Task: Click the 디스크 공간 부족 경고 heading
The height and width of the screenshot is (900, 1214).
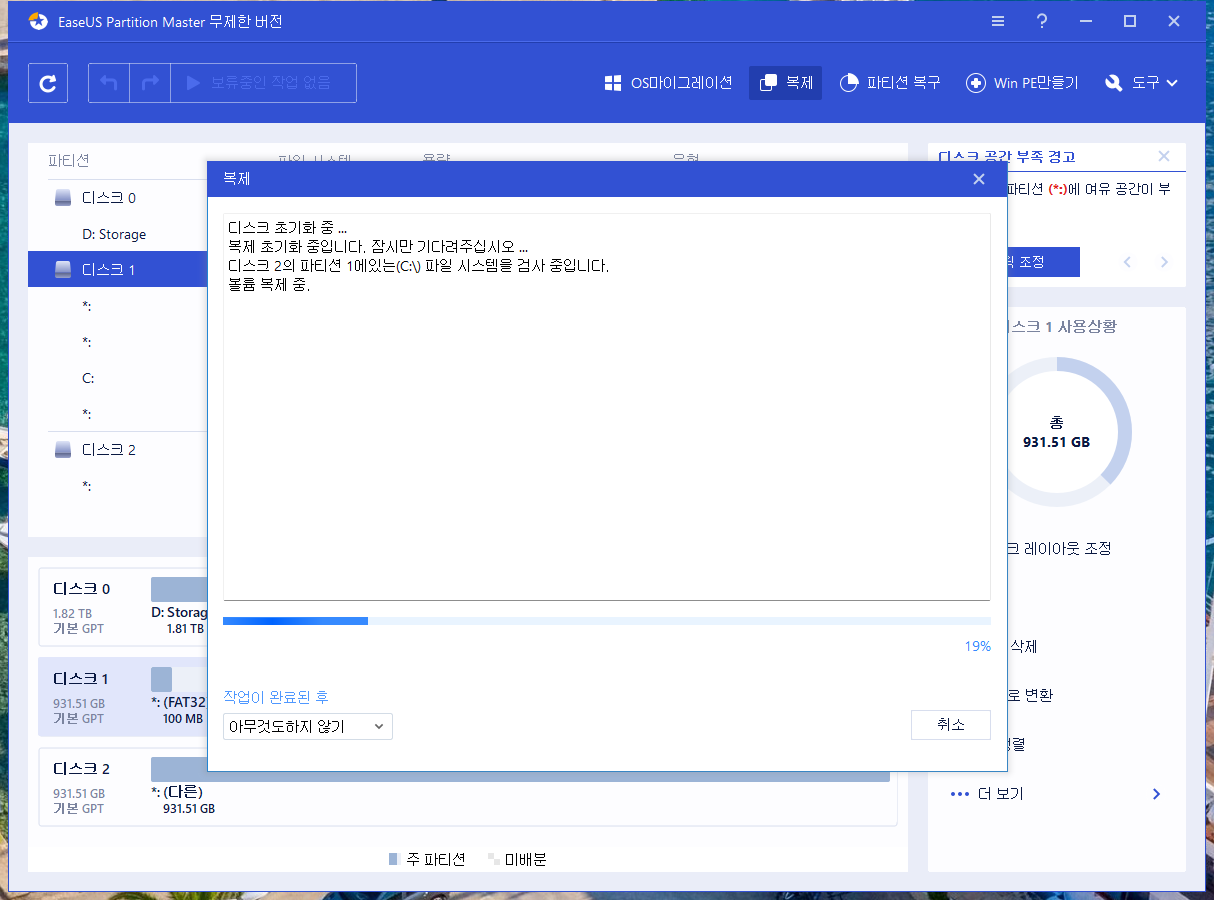Action: (x=1007, y=157)
